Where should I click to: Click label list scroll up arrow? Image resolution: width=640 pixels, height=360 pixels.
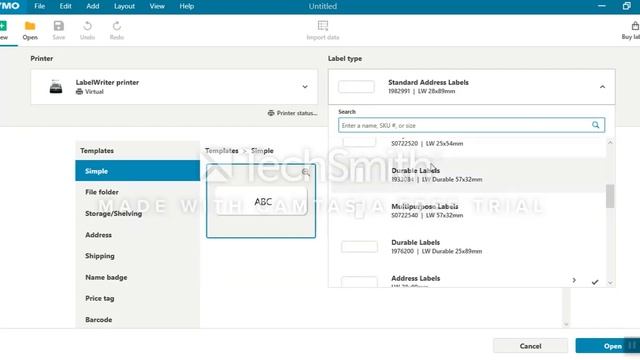(610, 142)
